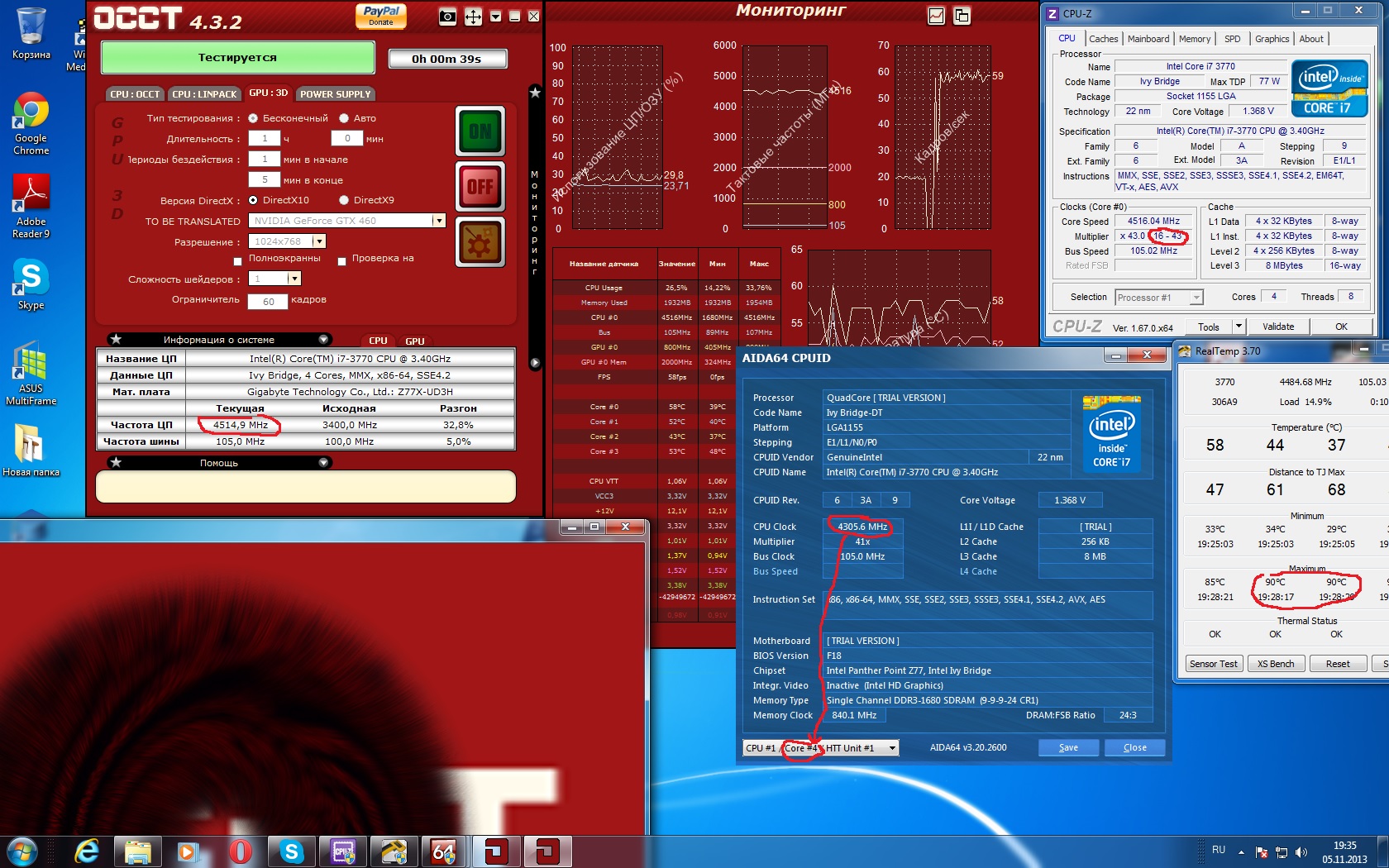The height and width of the screenshot is (868, 1389).
Task: Click the duration hours input field
Action: click(x=265, y=139)
